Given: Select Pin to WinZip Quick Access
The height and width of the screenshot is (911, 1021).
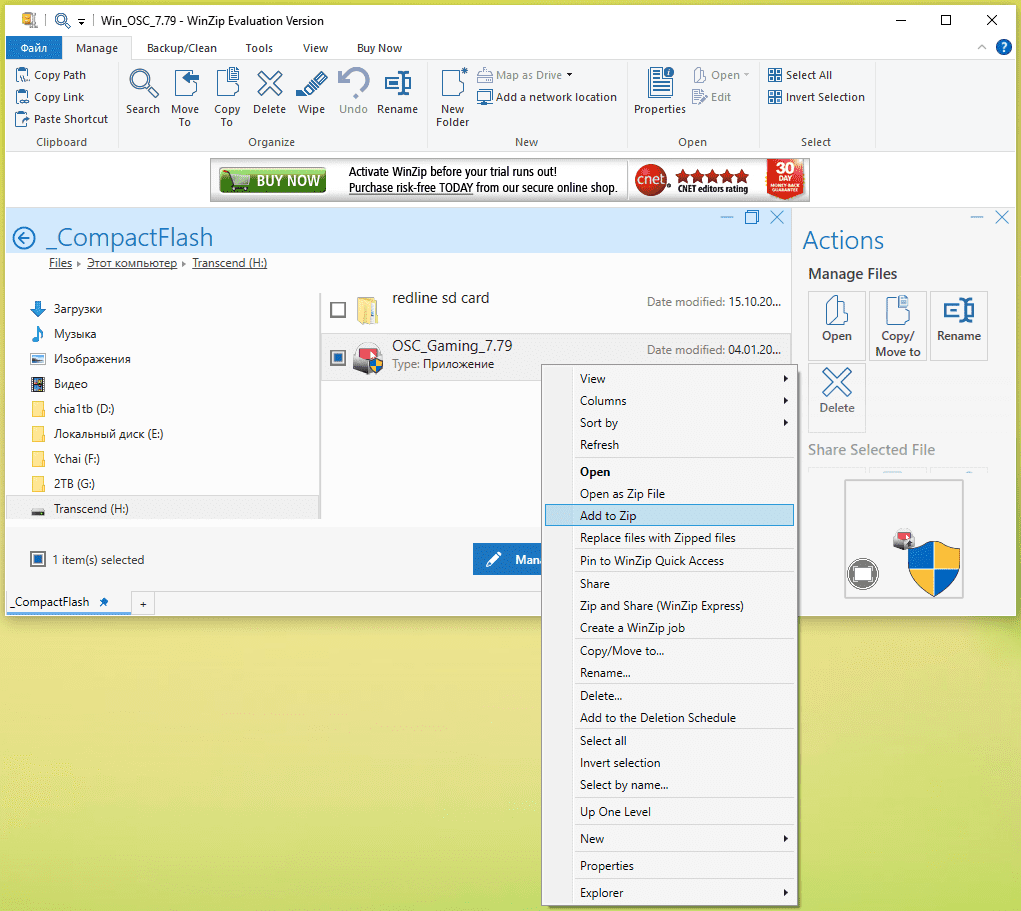Looking at the screenshot, I should tap(669, 561).
